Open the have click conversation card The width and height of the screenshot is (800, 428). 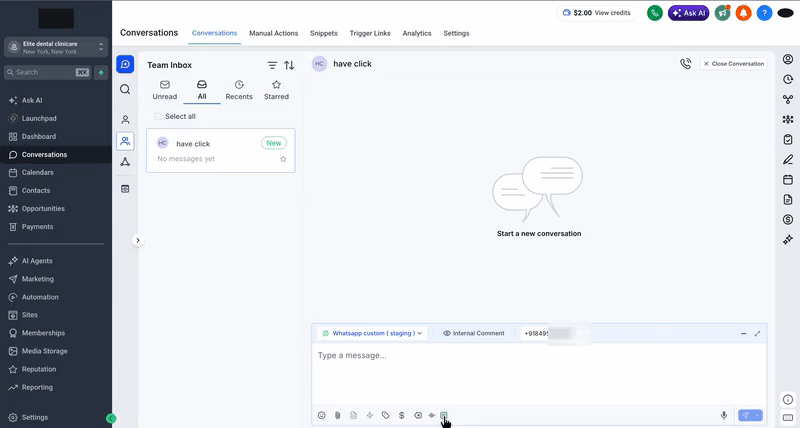tap(220, 150)
